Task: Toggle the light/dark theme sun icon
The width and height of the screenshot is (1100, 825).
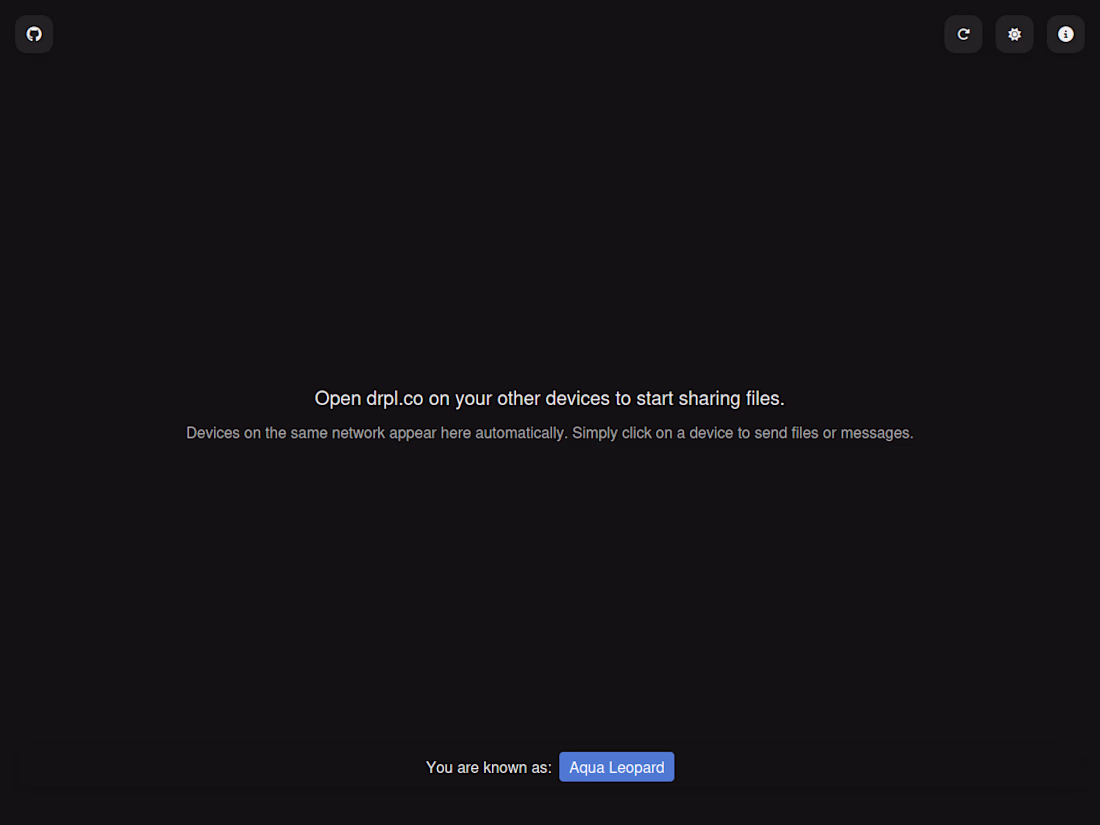Action: click(1014, 34)
